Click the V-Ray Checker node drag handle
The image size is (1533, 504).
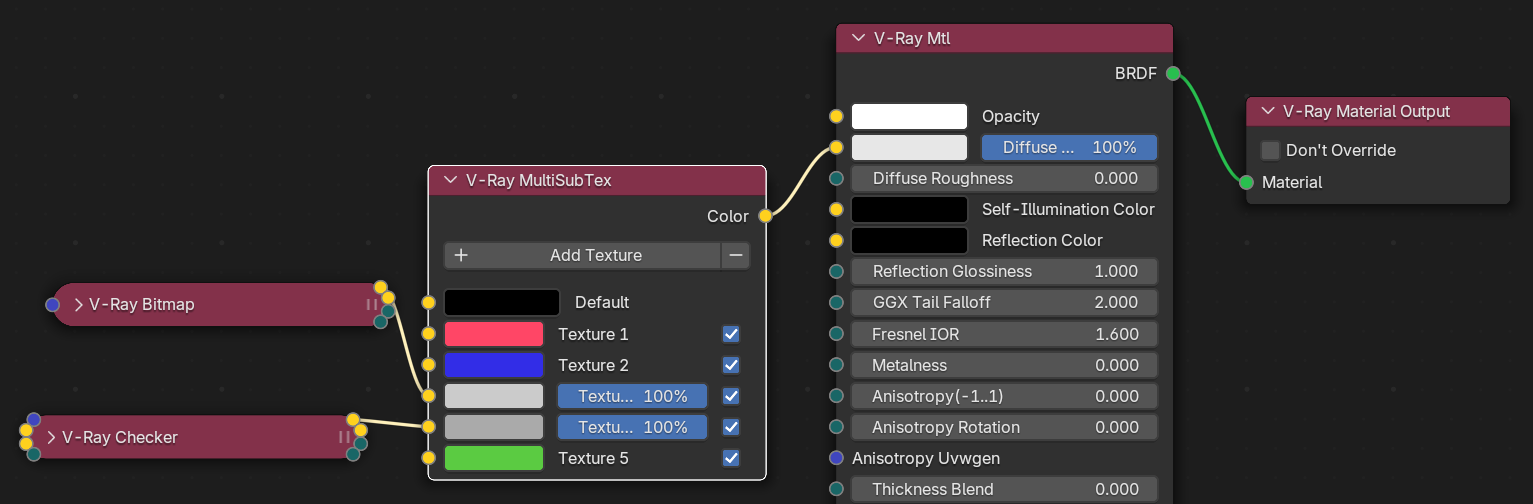click(345, 437)
